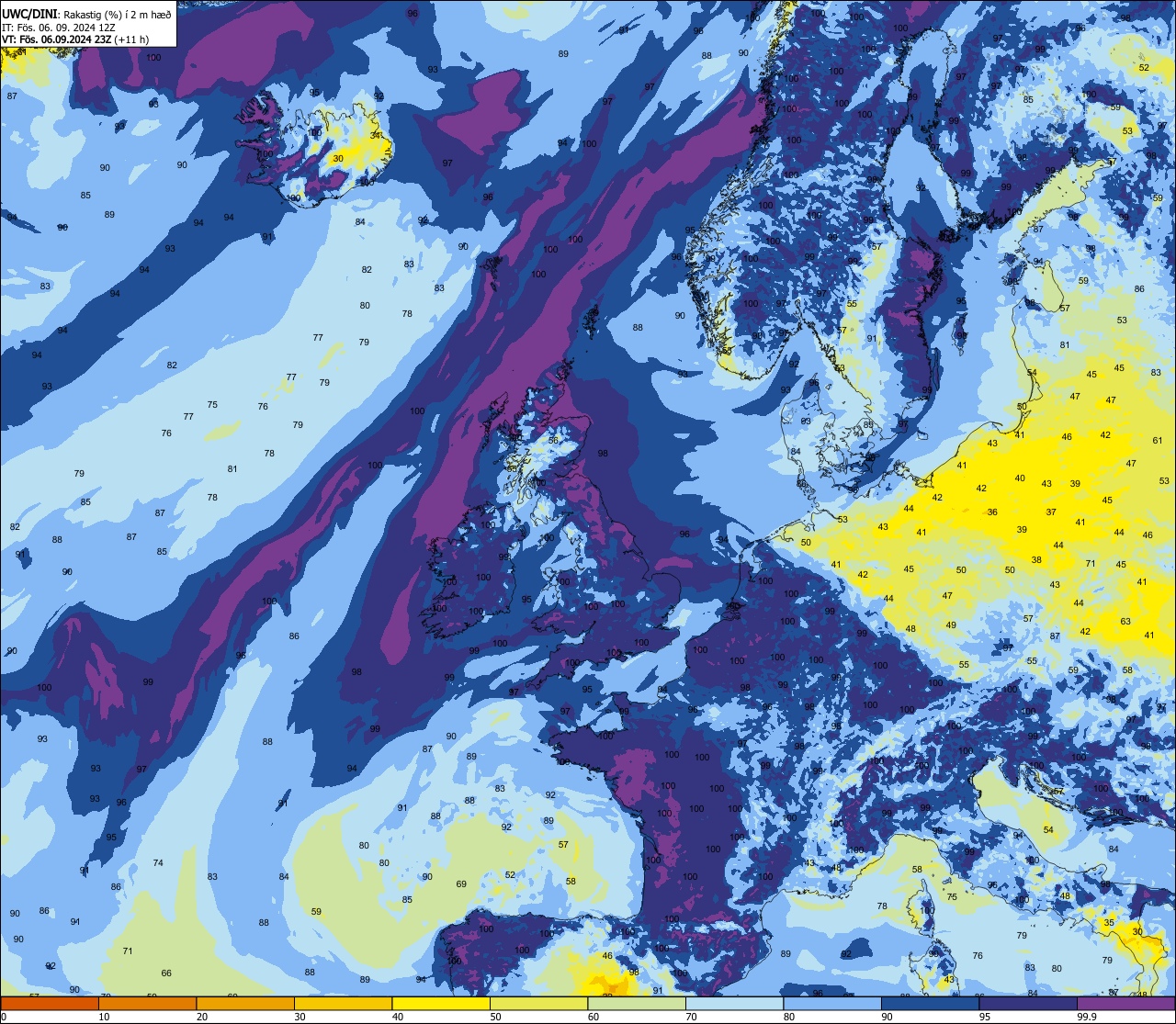Image resolution: width=1176 pixels, height=1024 pixels.
Task: Click the '10' legend tick label
Action: 104,1017
